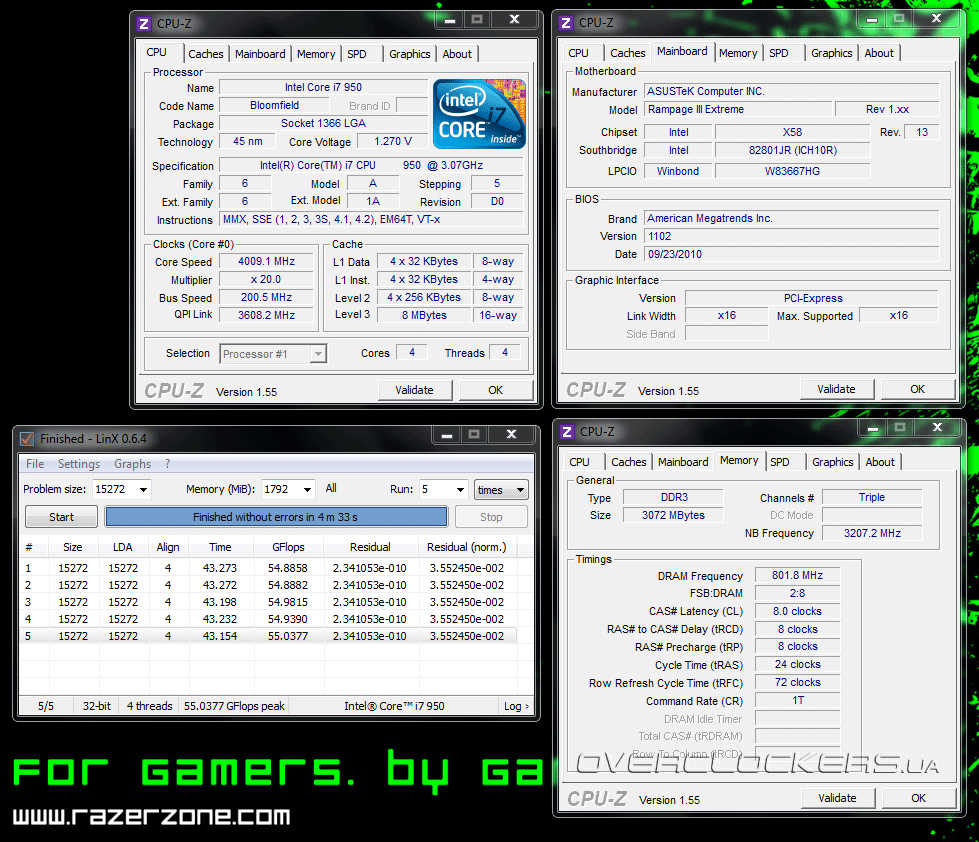Select CPU tab in CPU-Z Mainboard window
The image size is (979, 842).
[578, 54]
